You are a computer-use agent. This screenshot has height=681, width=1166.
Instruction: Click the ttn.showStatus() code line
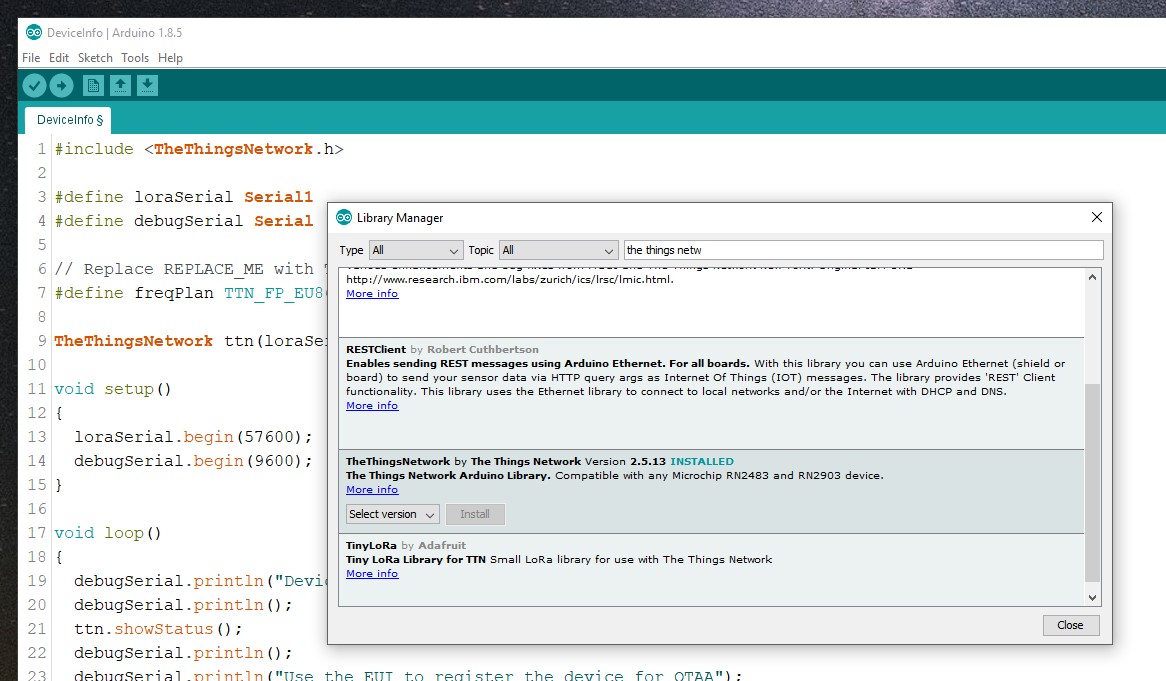tap(158, 628)
